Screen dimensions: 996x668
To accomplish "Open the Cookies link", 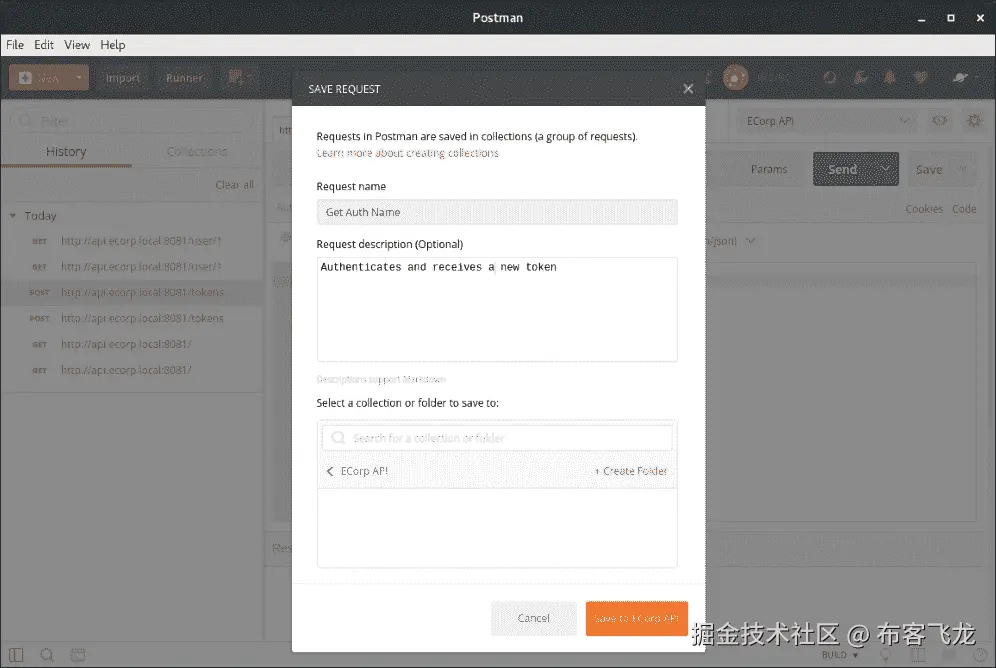I will (924, 209).
